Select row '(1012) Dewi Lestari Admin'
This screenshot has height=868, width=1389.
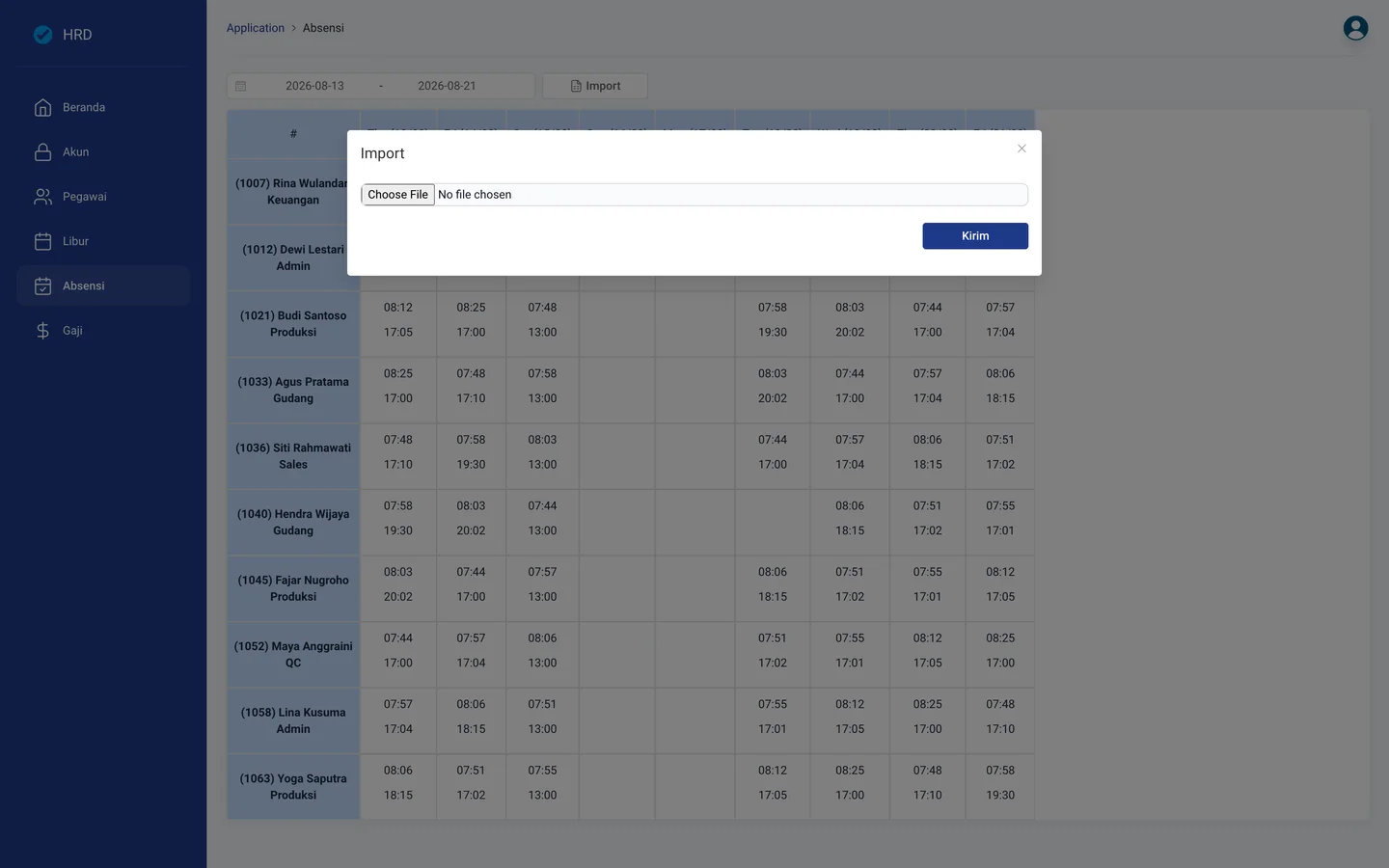click(293, 258)
